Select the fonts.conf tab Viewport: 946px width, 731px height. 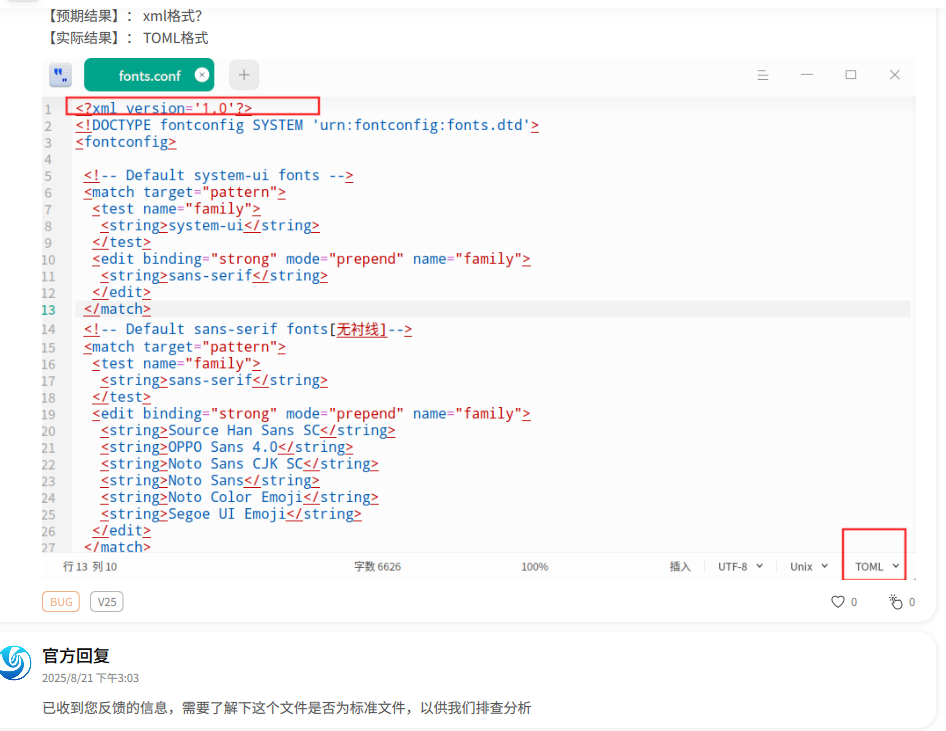coord(149,75)
